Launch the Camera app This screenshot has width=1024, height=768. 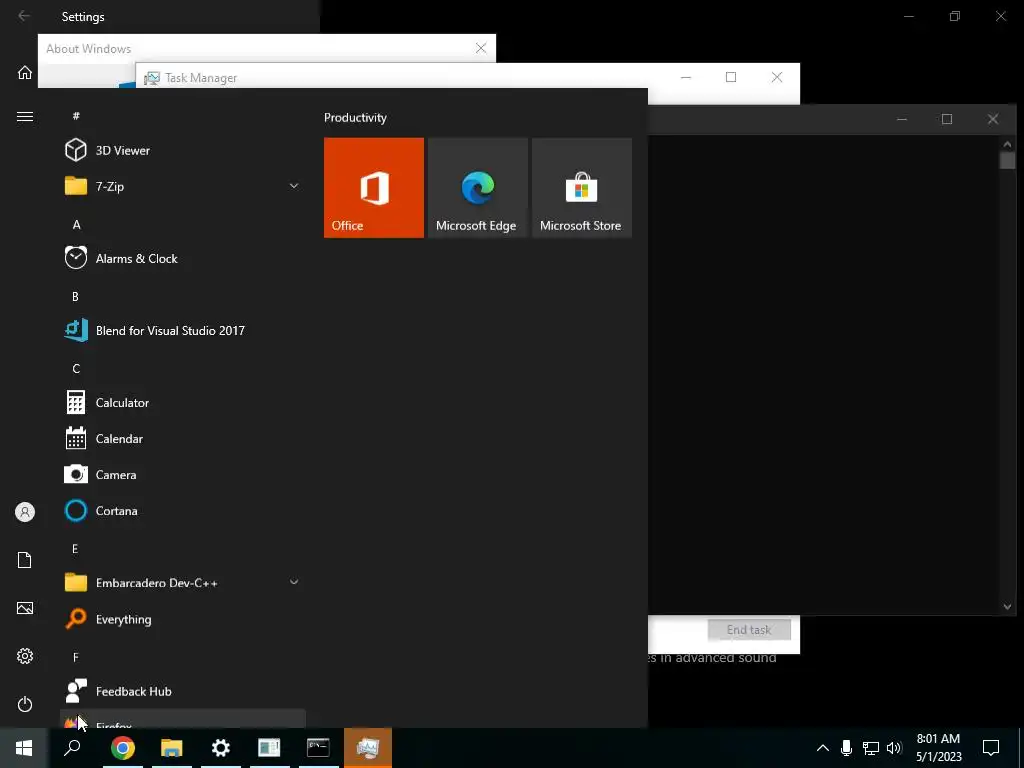pos(183,475)
